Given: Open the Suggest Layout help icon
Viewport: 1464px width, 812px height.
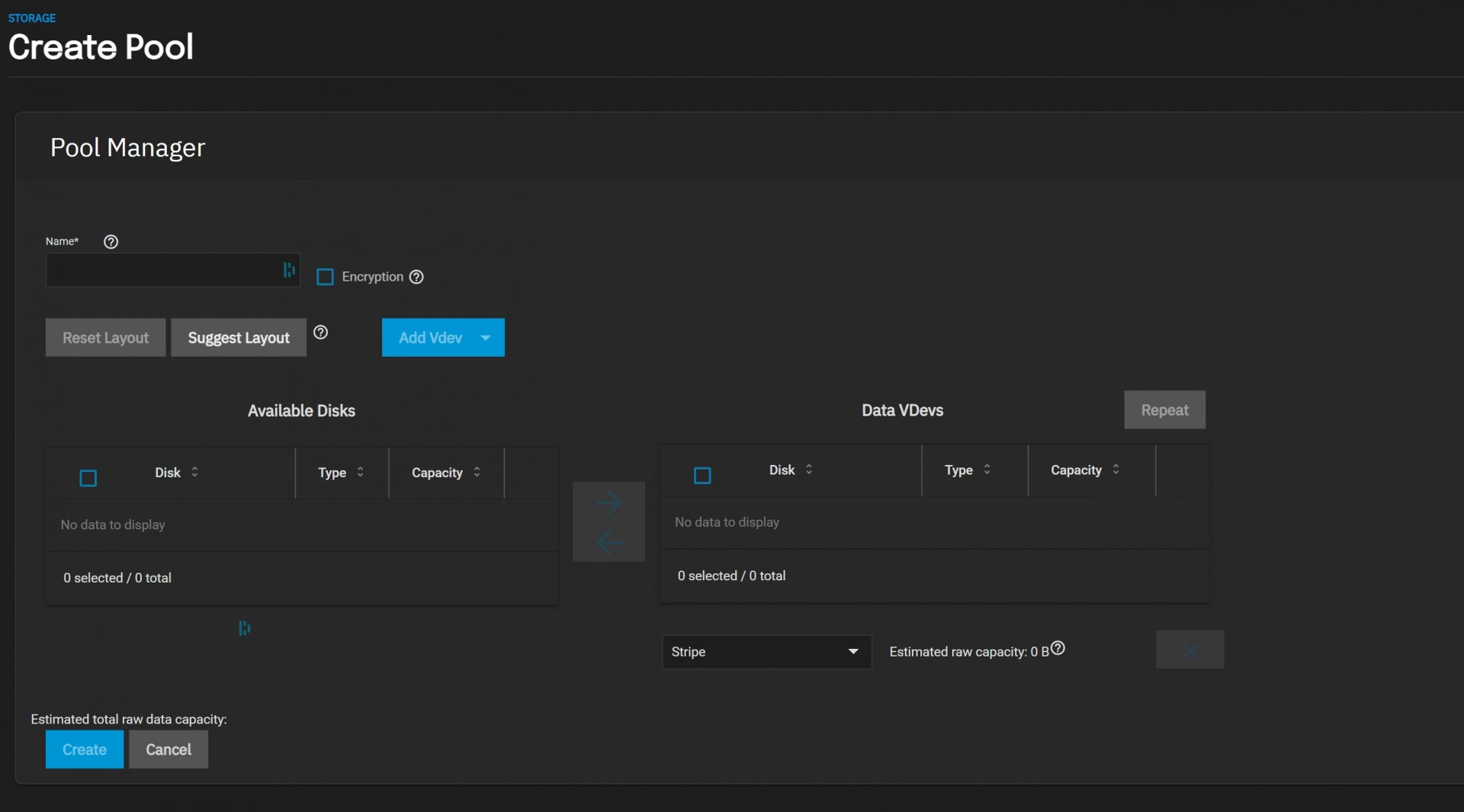Looking at the screenshot, I should coord(321,332).
